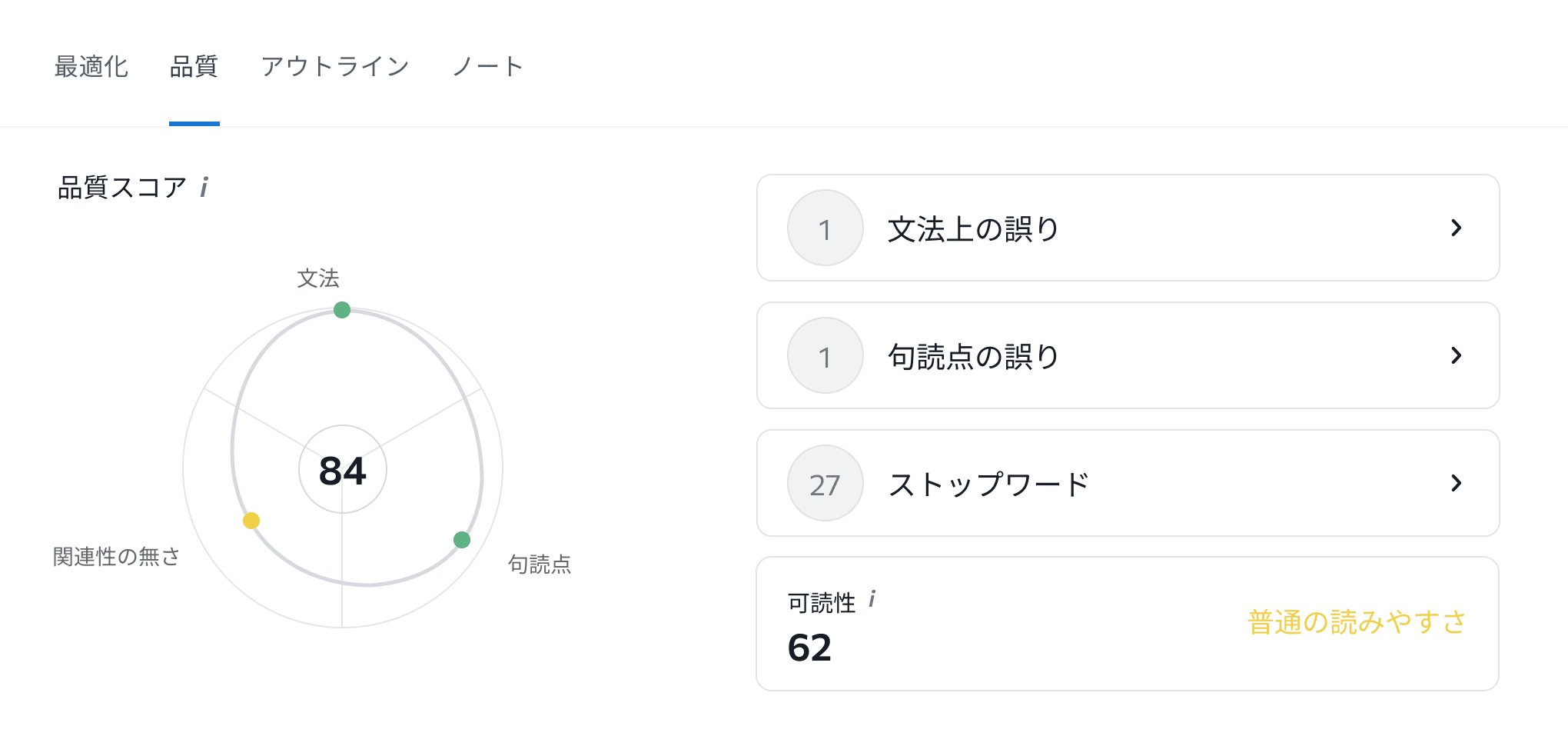Select the 品質 tab
Screen dimensions: 1568x746
click(x=194, y=67)
